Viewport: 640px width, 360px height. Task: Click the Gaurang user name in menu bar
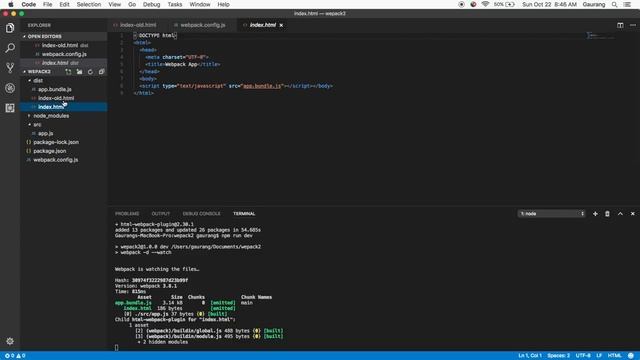tap(593, 4)
